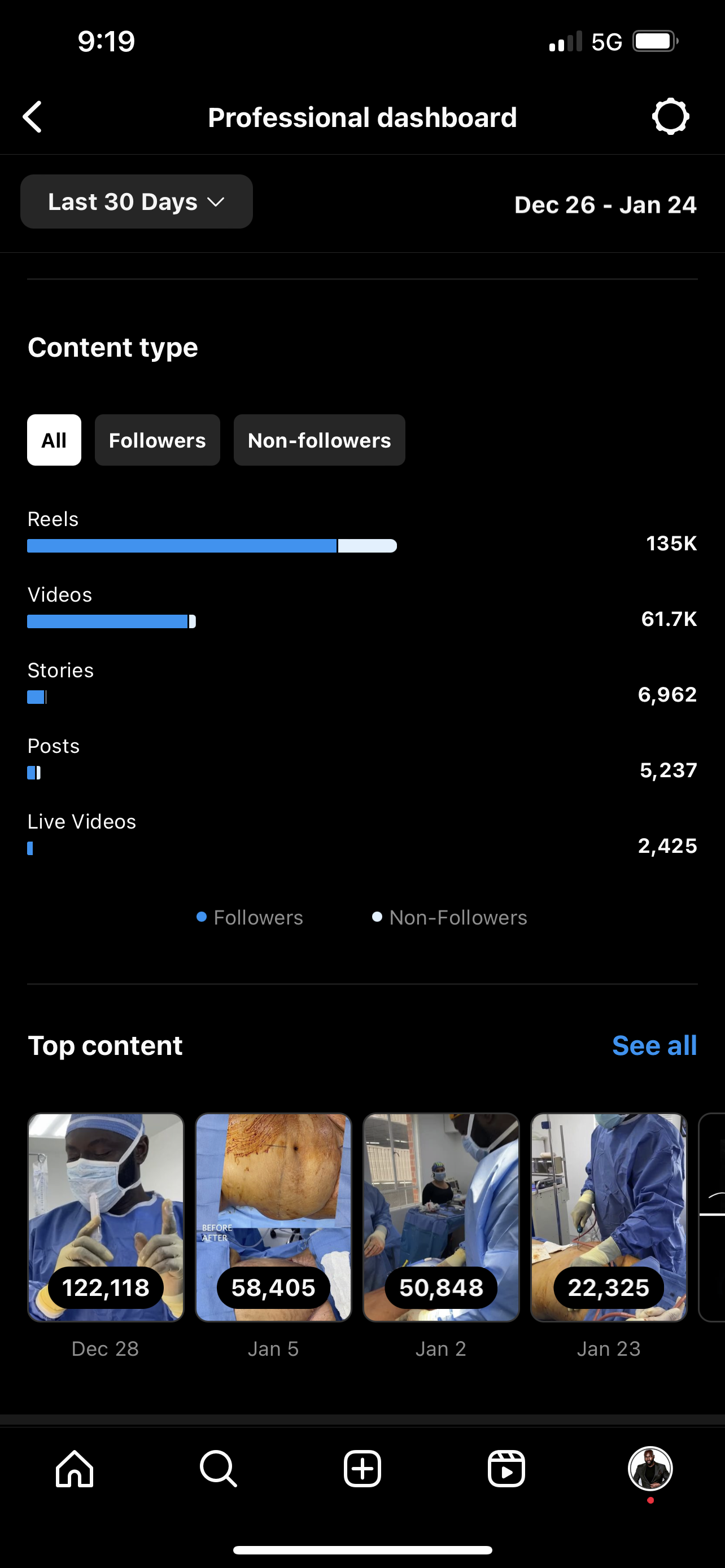Expand the Last 30 Days dropdown

click(x=136, y=202)
